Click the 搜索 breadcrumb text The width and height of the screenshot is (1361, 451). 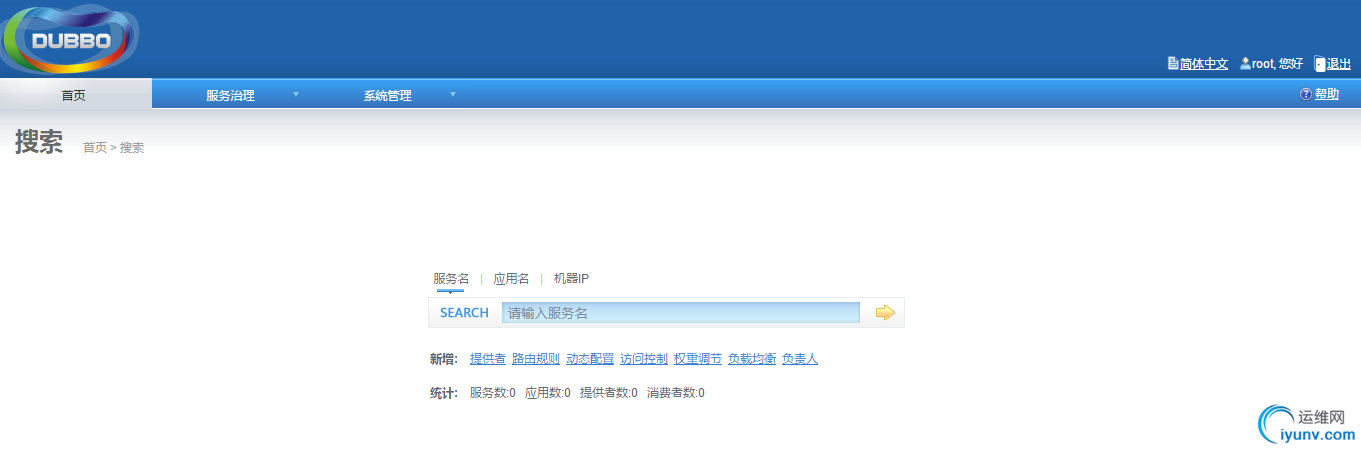tap(132, 148)
